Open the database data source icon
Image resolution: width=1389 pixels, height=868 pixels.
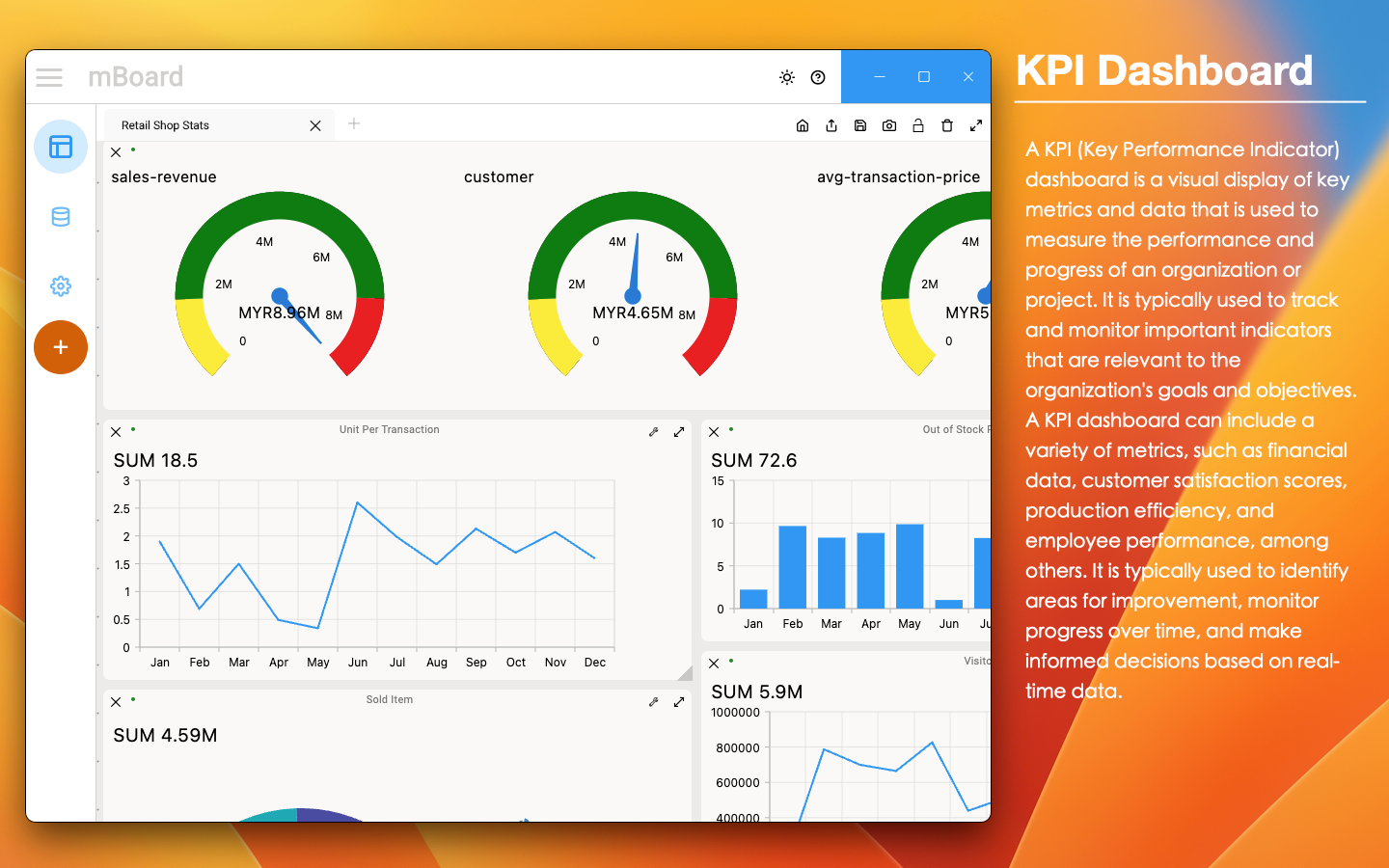pyautogui.click(x=61, y=217)
